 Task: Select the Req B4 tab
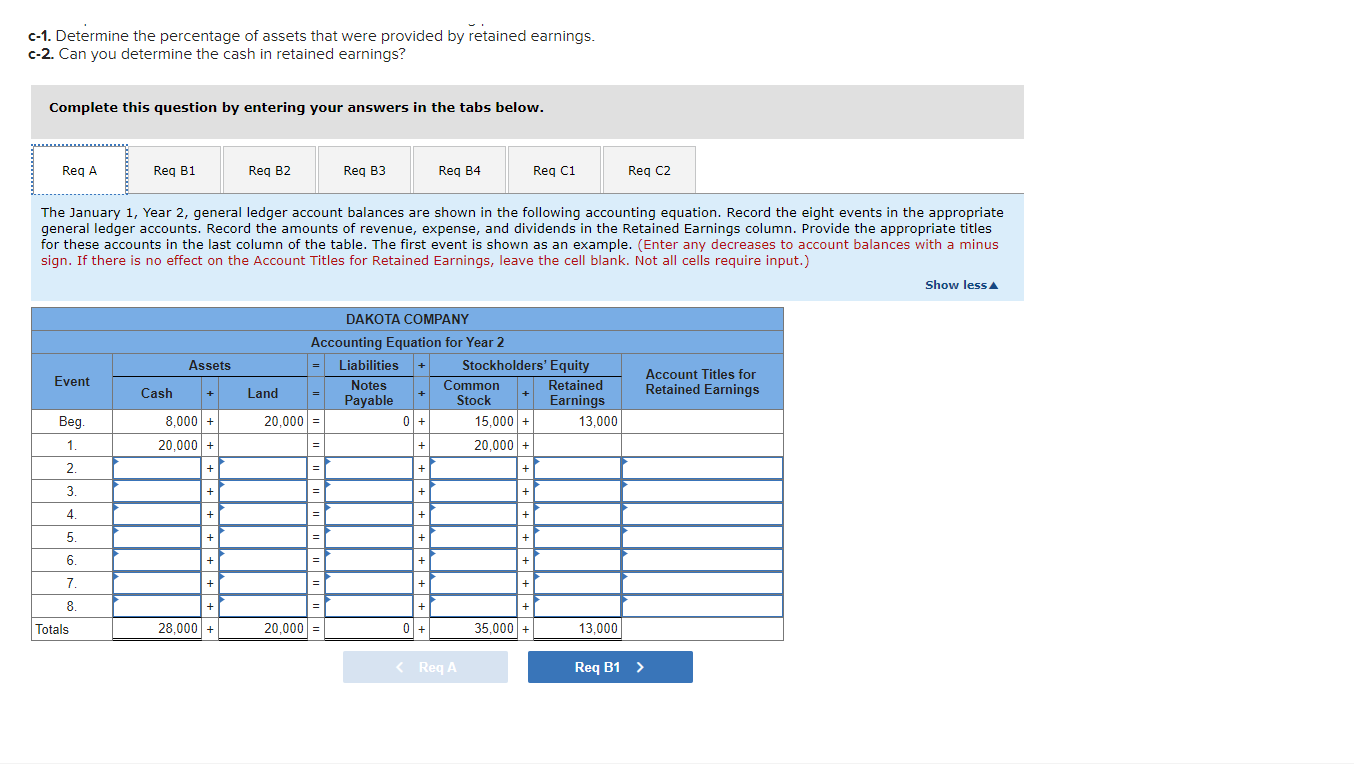[x=459, y=170]
